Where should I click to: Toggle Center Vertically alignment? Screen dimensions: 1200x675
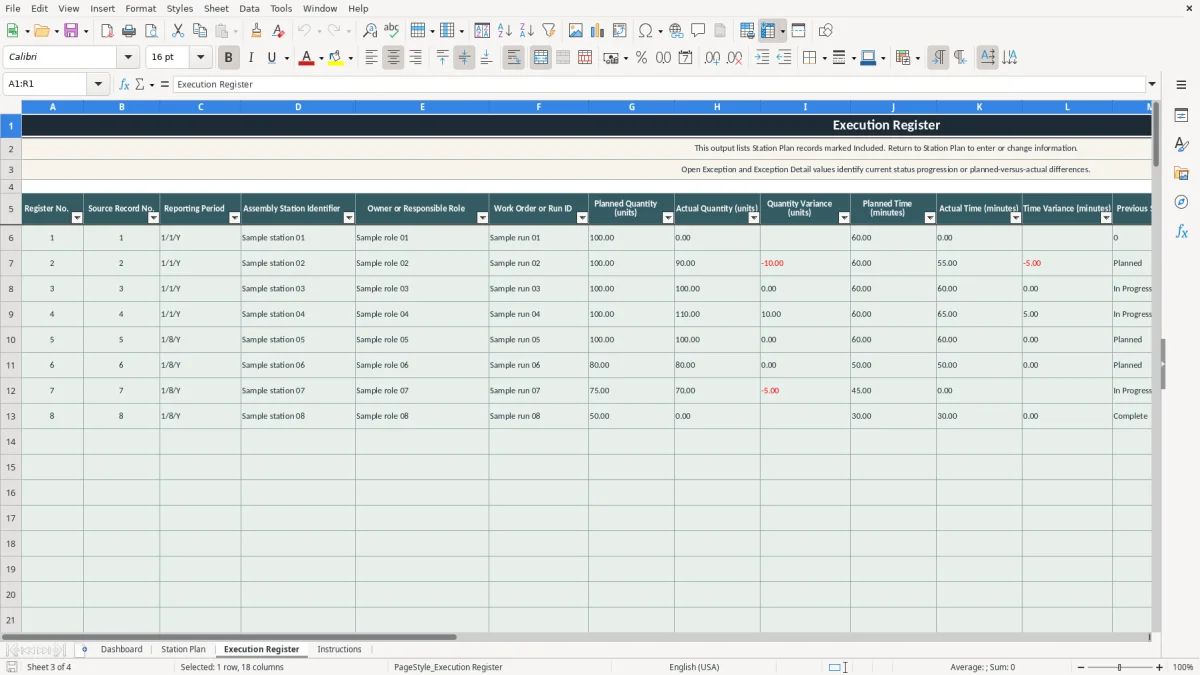464,58
